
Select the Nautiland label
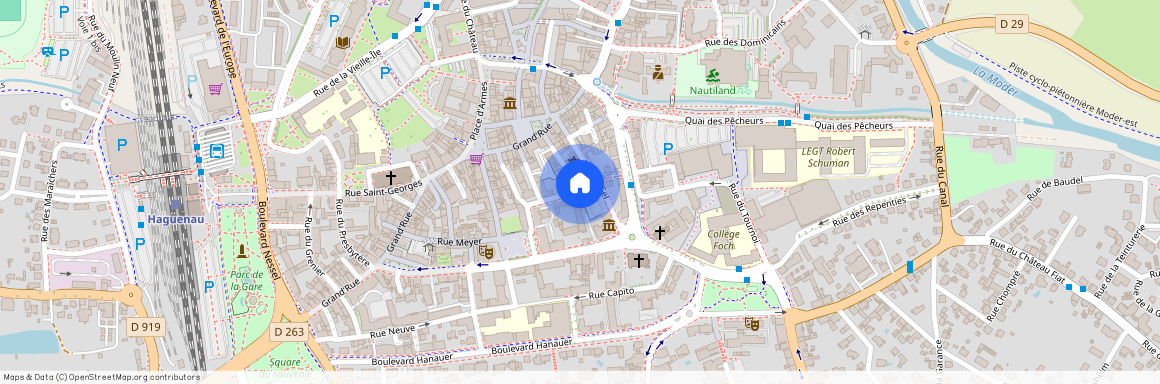pos(712,91)
